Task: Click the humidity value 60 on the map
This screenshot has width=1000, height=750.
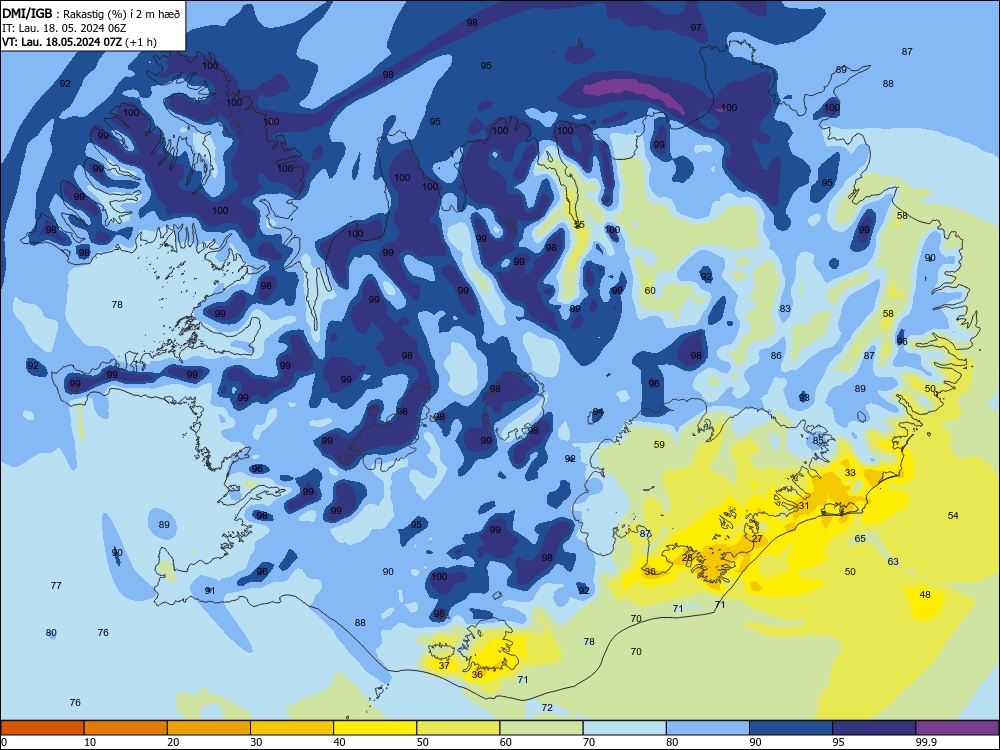Action: [649, 290]
